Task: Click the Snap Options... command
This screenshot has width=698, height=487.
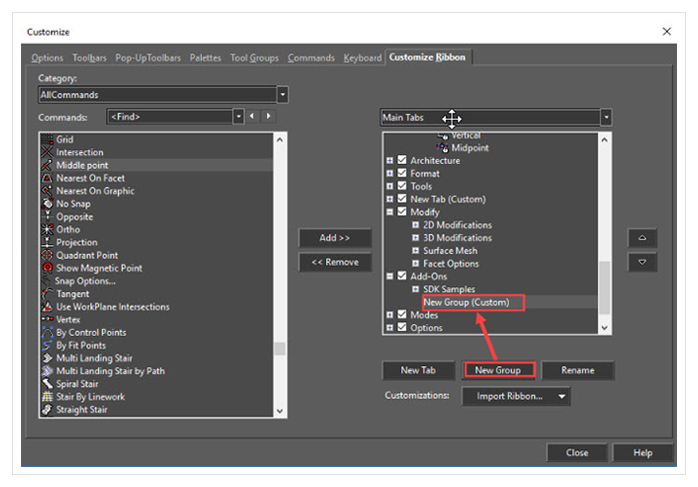Action: [x=85, y=281]
